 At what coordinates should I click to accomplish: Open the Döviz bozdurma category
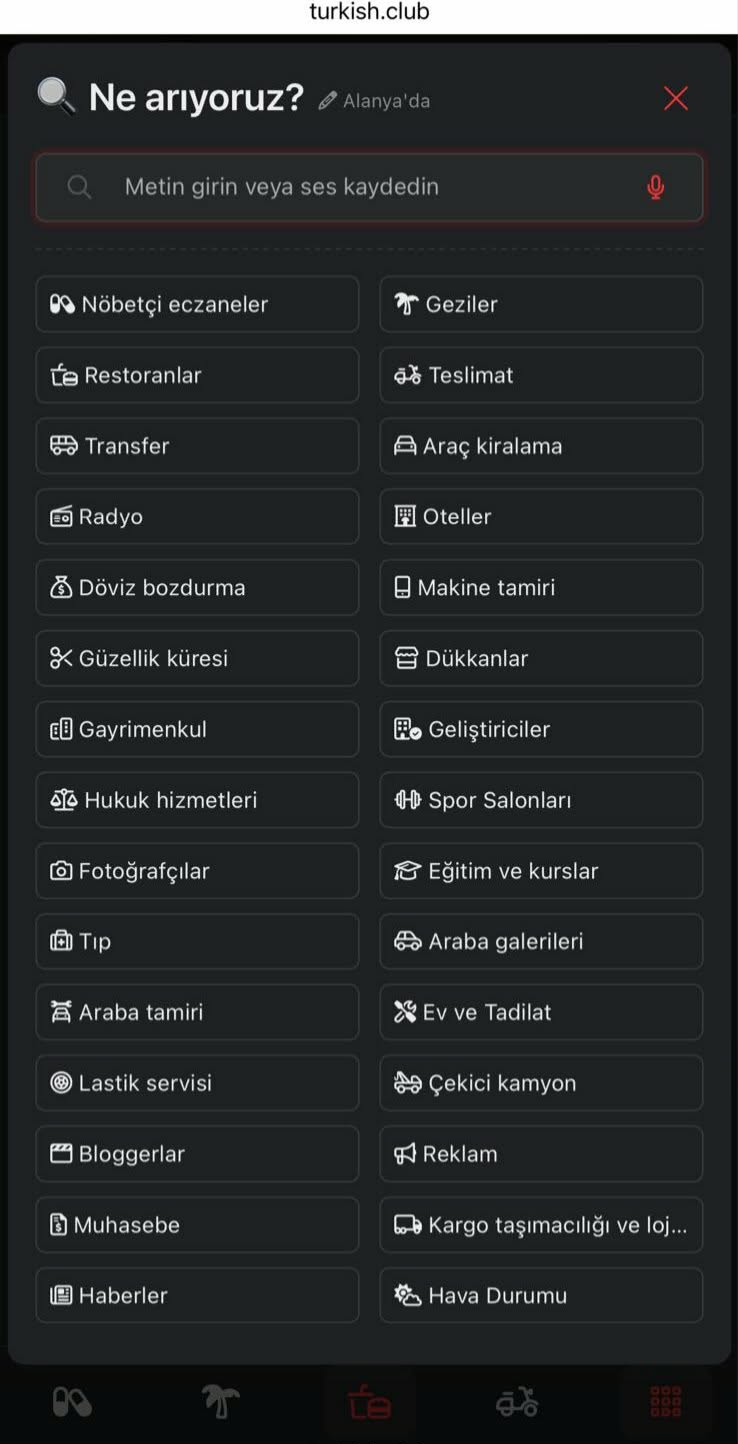click(x=197, y=587)
